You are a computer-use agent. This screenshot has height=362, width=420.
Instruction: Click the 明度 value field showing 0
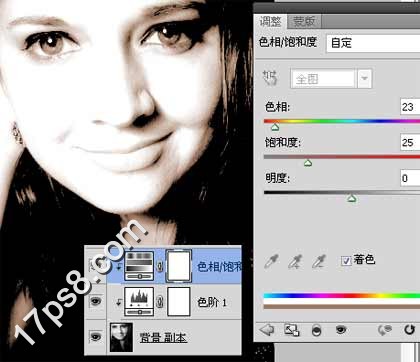coord(410,178)
